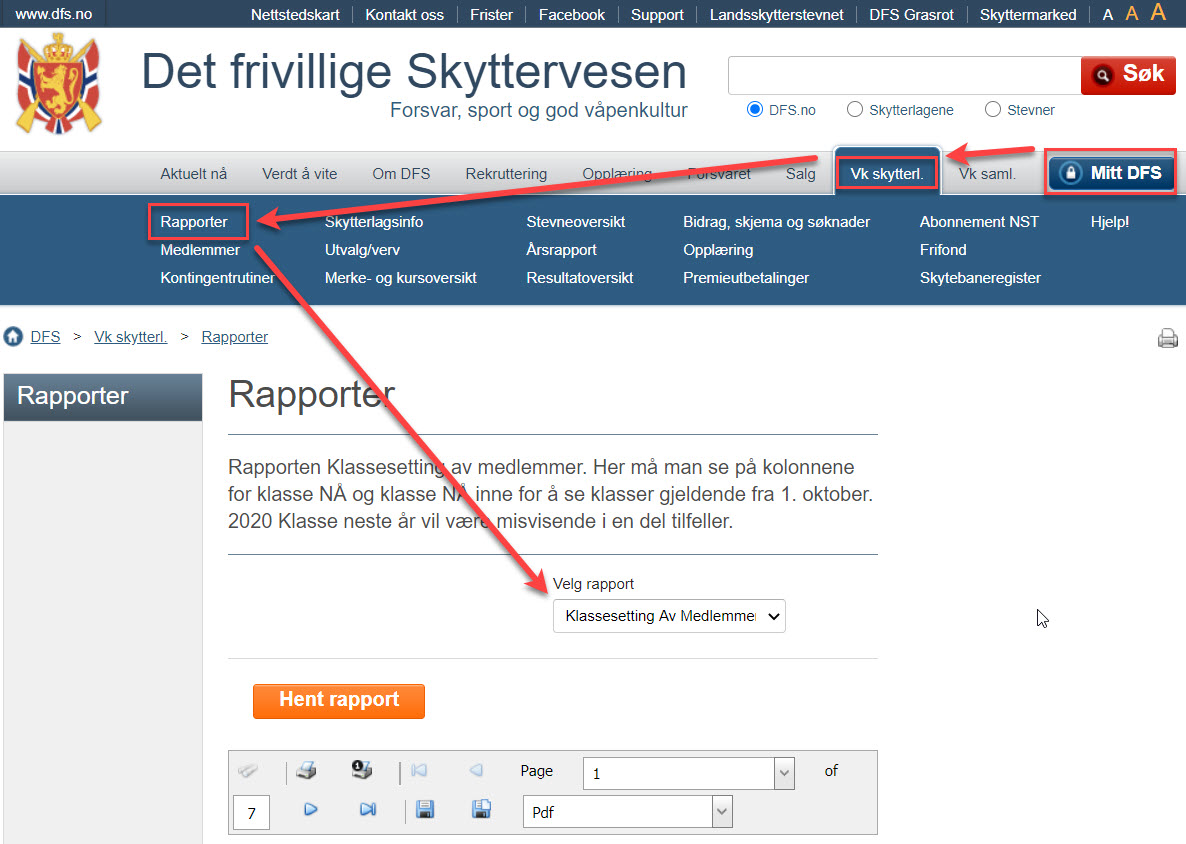Open the Support top link
The image size is (1186, 844).
point(657,14)
